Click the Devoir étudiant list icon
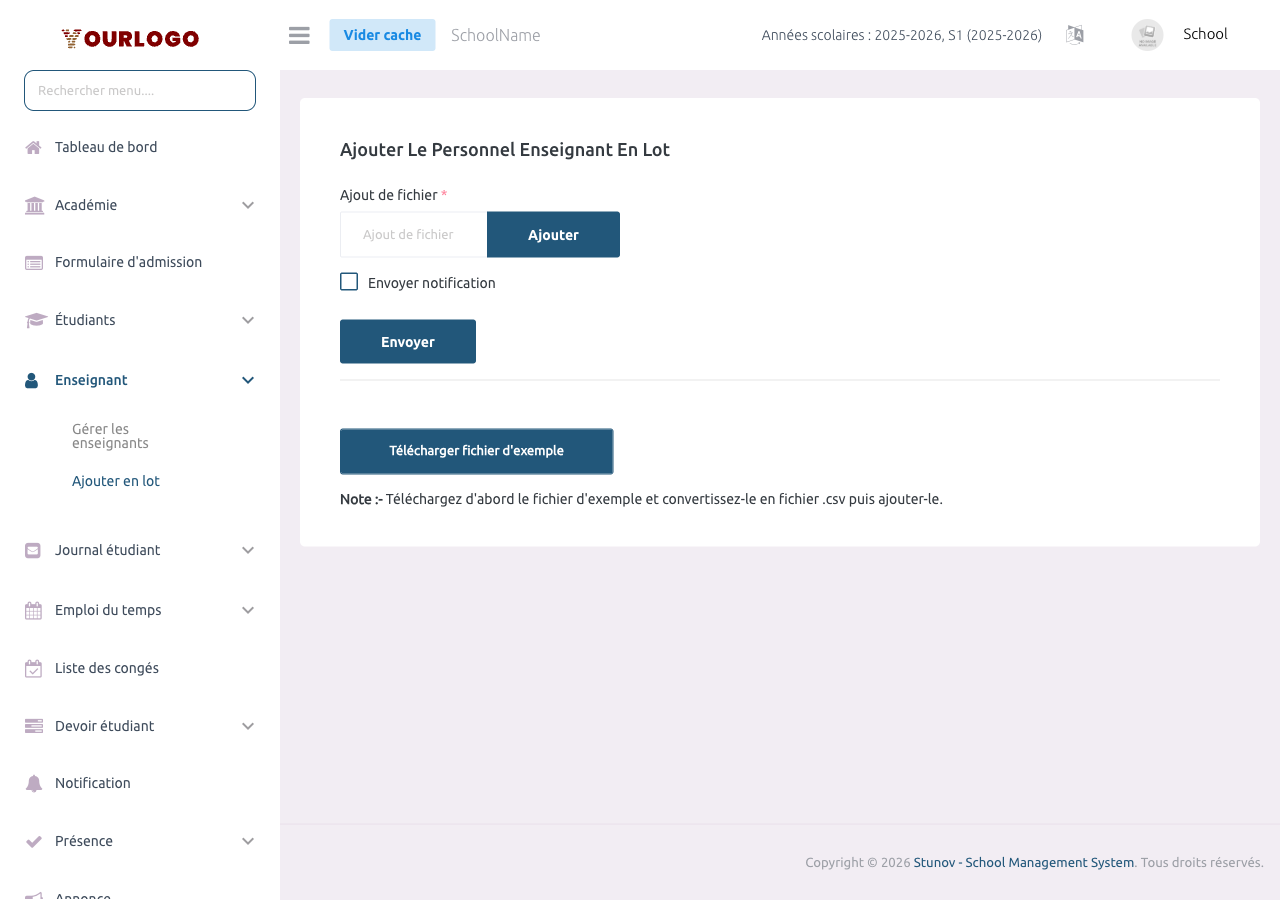 (x=33, y=725)
